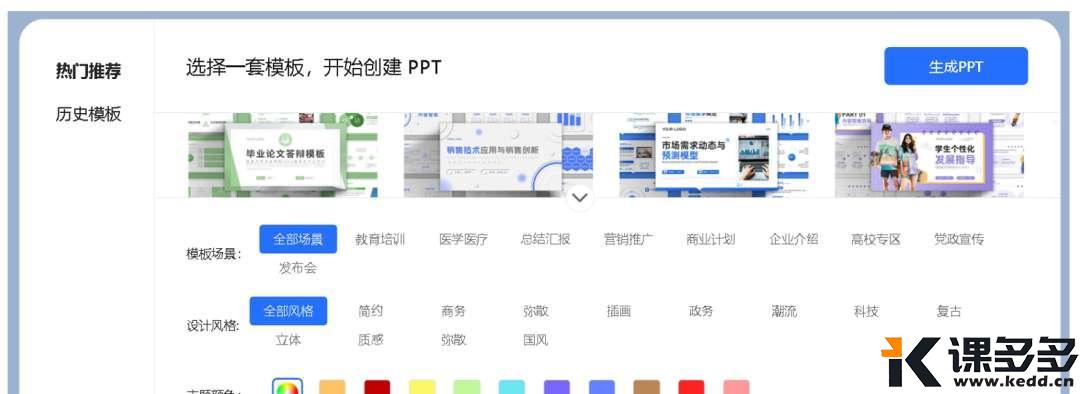The height and width of the screenshot is (394, 1080).
Task: Select the 潮流 design style
Action: 784,311
